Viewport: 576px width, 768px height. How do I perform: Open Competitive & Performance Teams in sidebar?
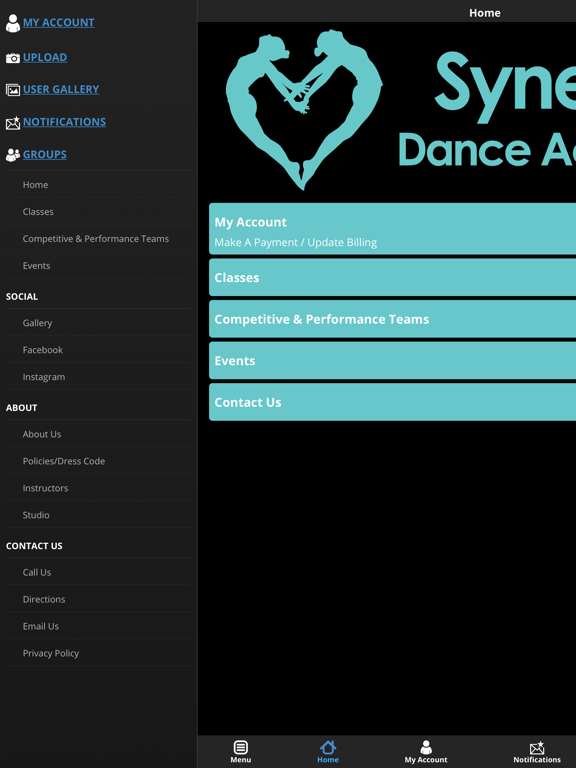(x=98, y=239)
